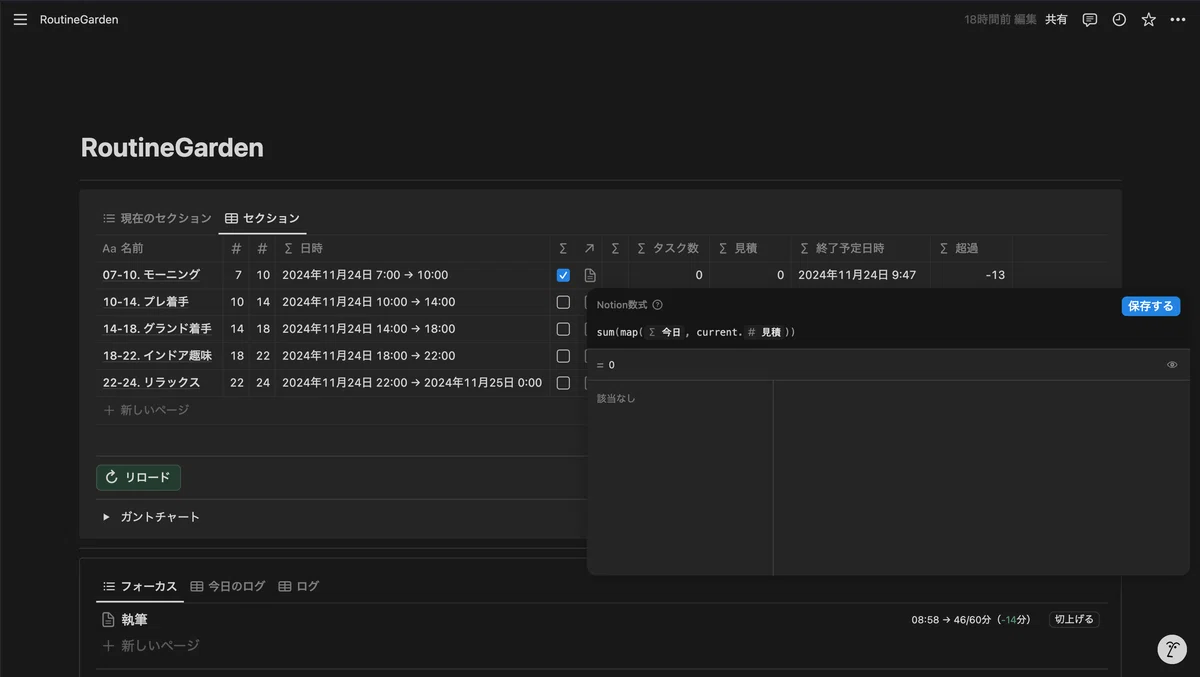Check the 22-24. リラックス checkbox
Image resolution: width=1200 pixels, height=677 pixels.
click(x=563, y=383)
